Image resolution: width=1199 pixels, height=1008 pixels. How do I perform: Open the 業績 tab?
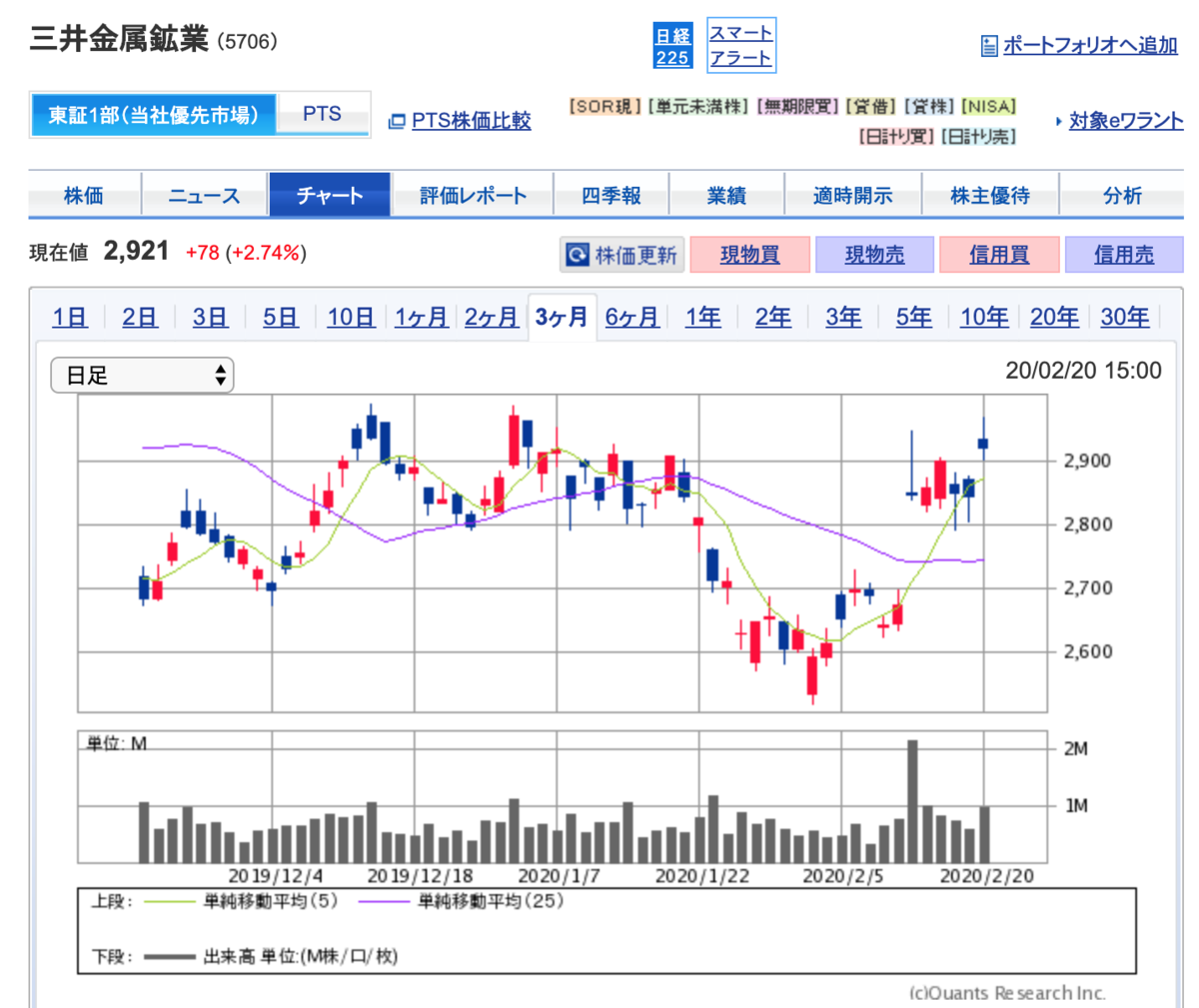click(726, 195)
